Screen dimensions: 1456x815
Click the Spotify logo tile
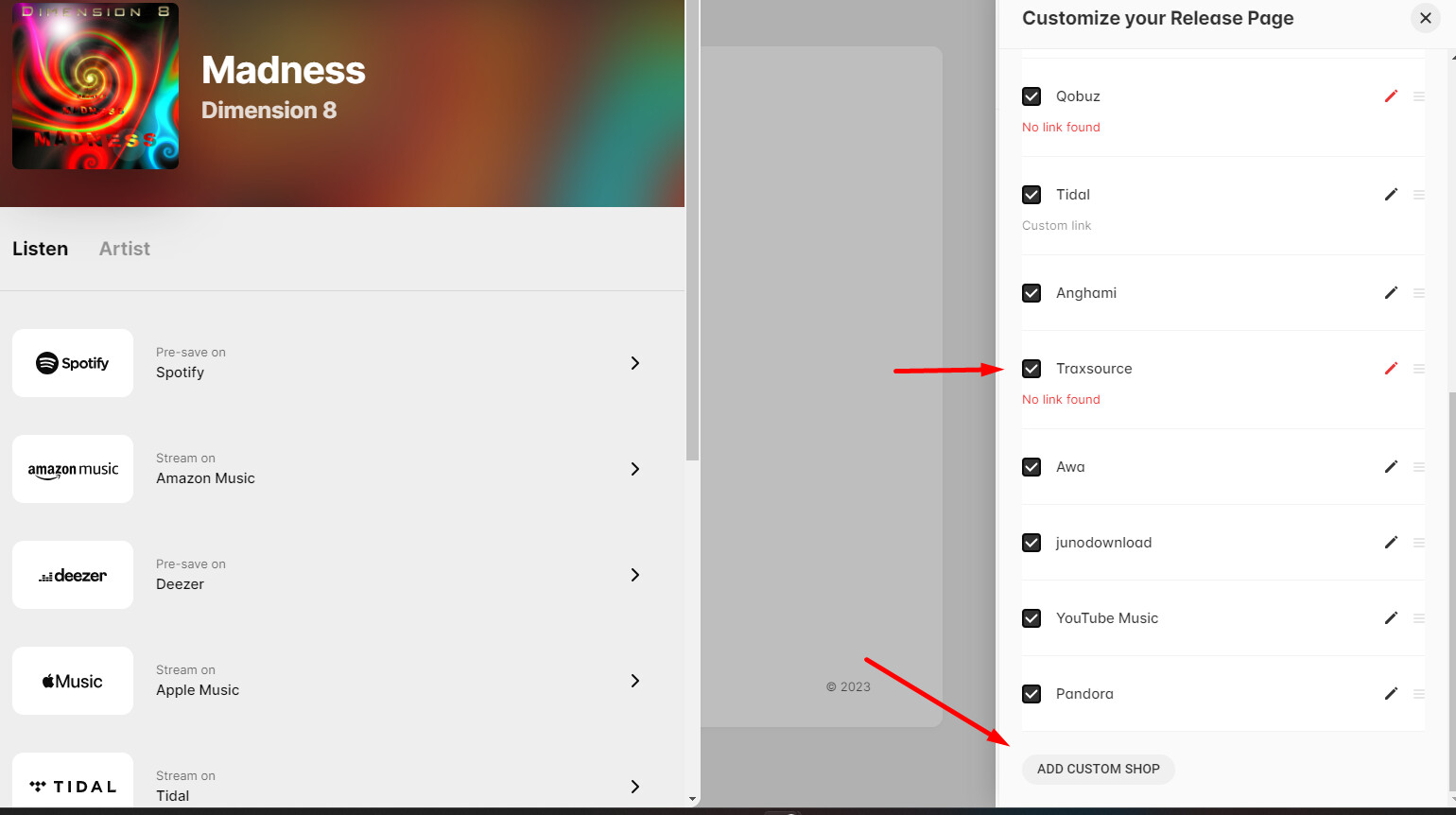[x=73, y=363]
